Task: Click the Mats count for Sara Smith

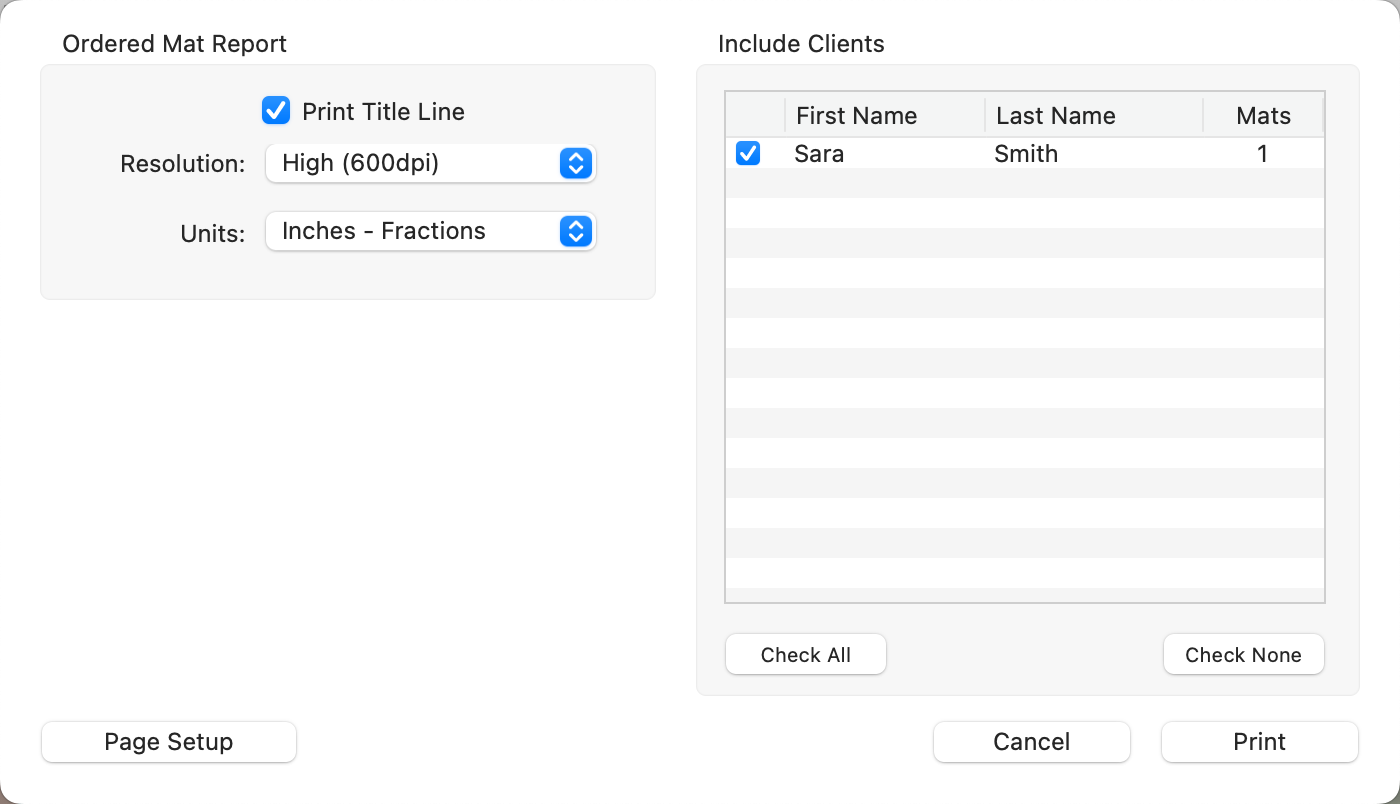Action: point(1262,154)
